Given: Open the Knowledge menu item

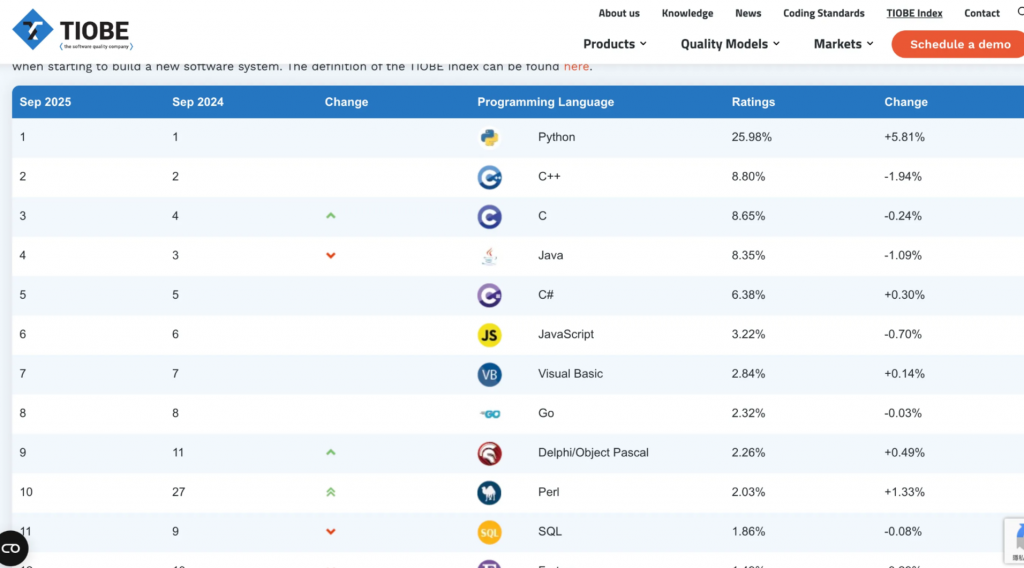Looking at the screenshot, I should pos(687,13).
